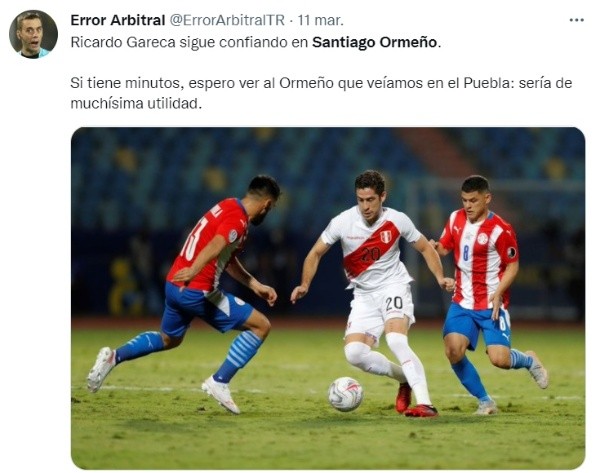Image resolution: width=600 pixels, height=473 pixels.
Task: Open the tweet's three-dot more options menu
Action: point(576,20)
